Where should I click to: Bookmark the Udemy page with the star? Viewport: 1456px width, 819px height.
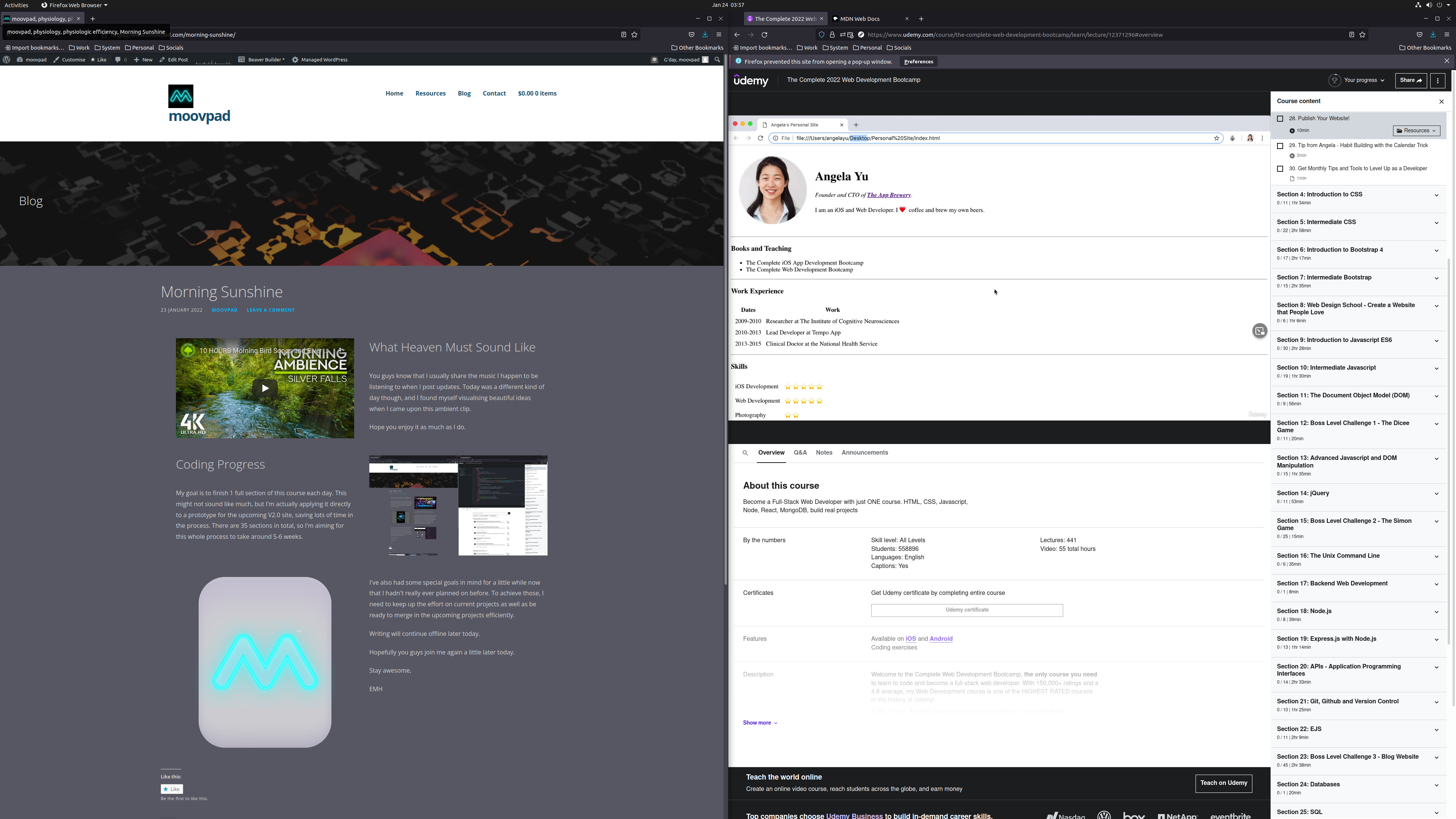tap(1362, 35)
